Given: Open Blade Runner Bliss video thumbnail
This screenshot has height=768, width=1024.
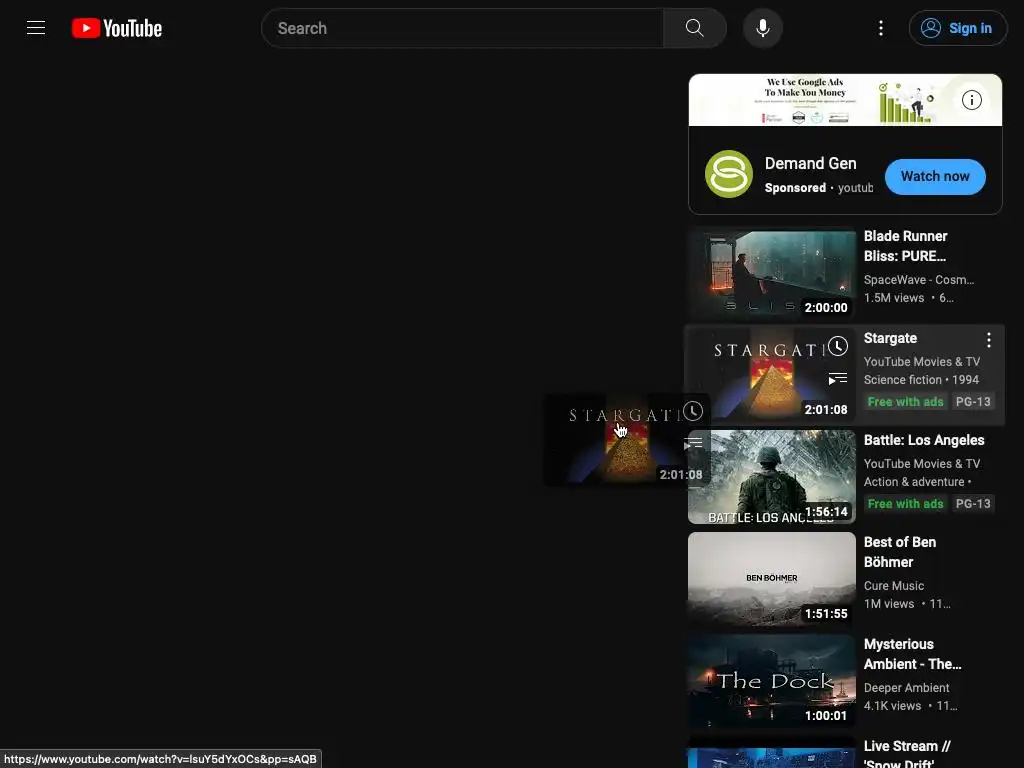Looking at the screenshot, I should coord(771,273).
